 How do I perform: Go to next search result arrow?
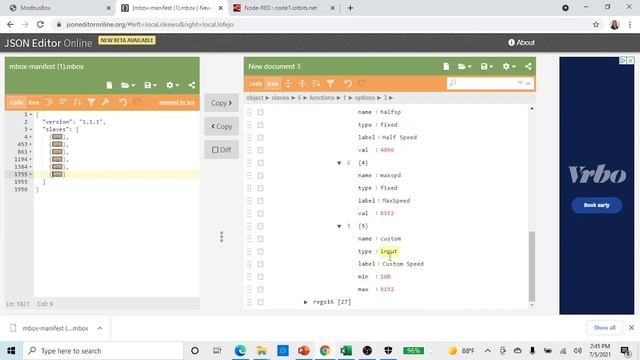click(x=520, y=83)
